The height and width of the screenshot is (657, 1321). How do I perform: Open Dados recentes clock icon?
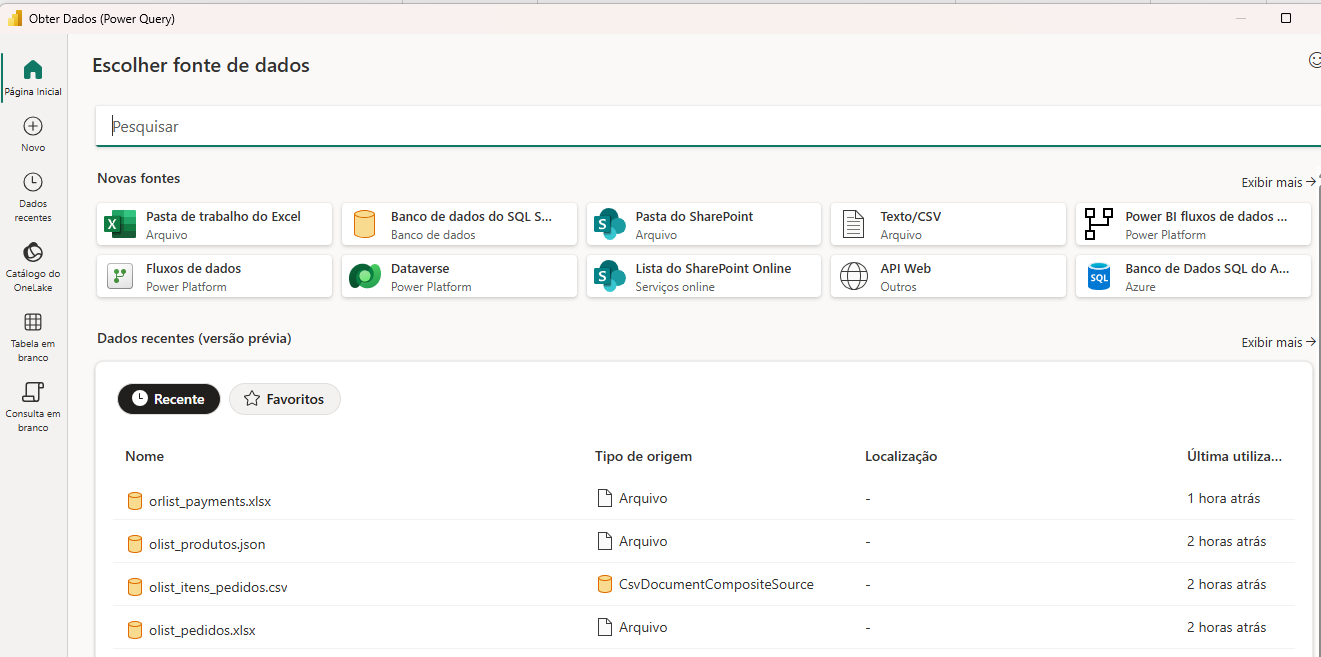point(33,182)
